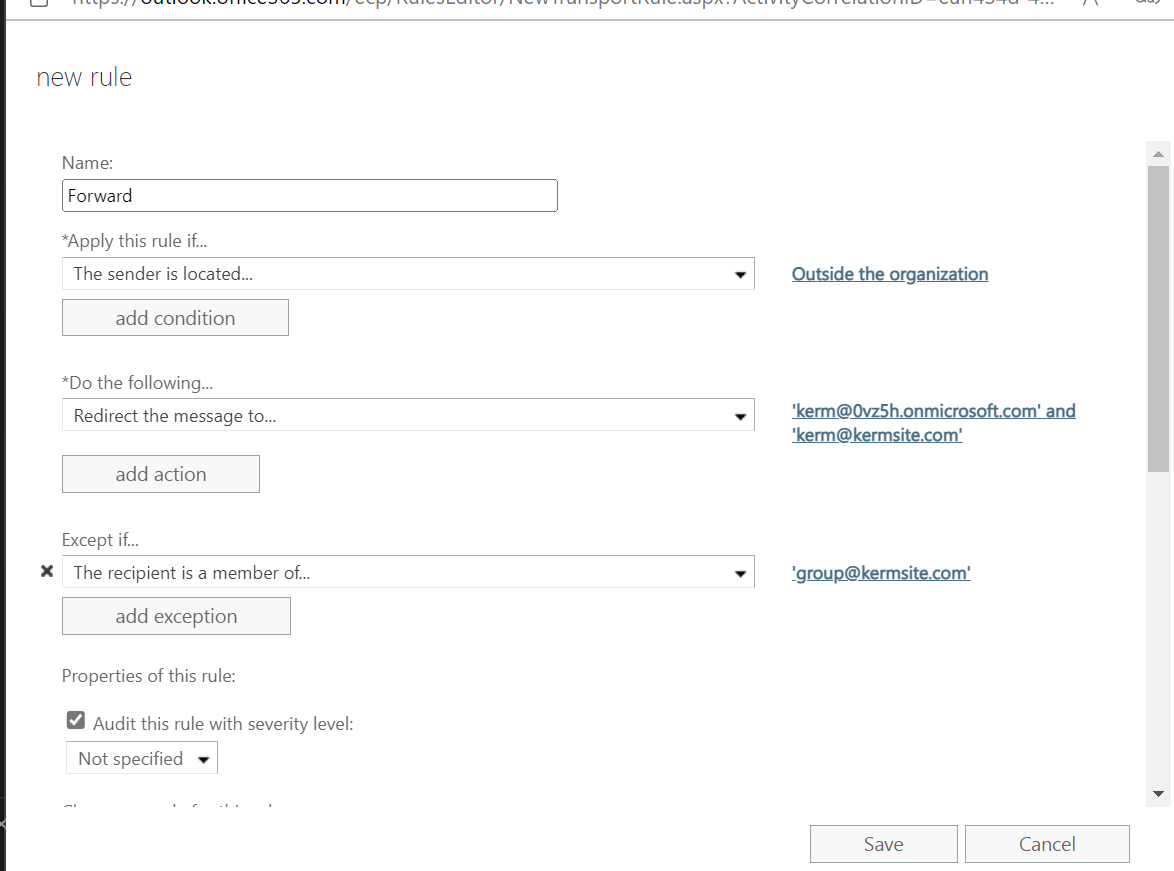This screenshot has height=871, width=1174.
Task: Open the 'Not specified' severity dropdown
Action: [x=142, y=759]
